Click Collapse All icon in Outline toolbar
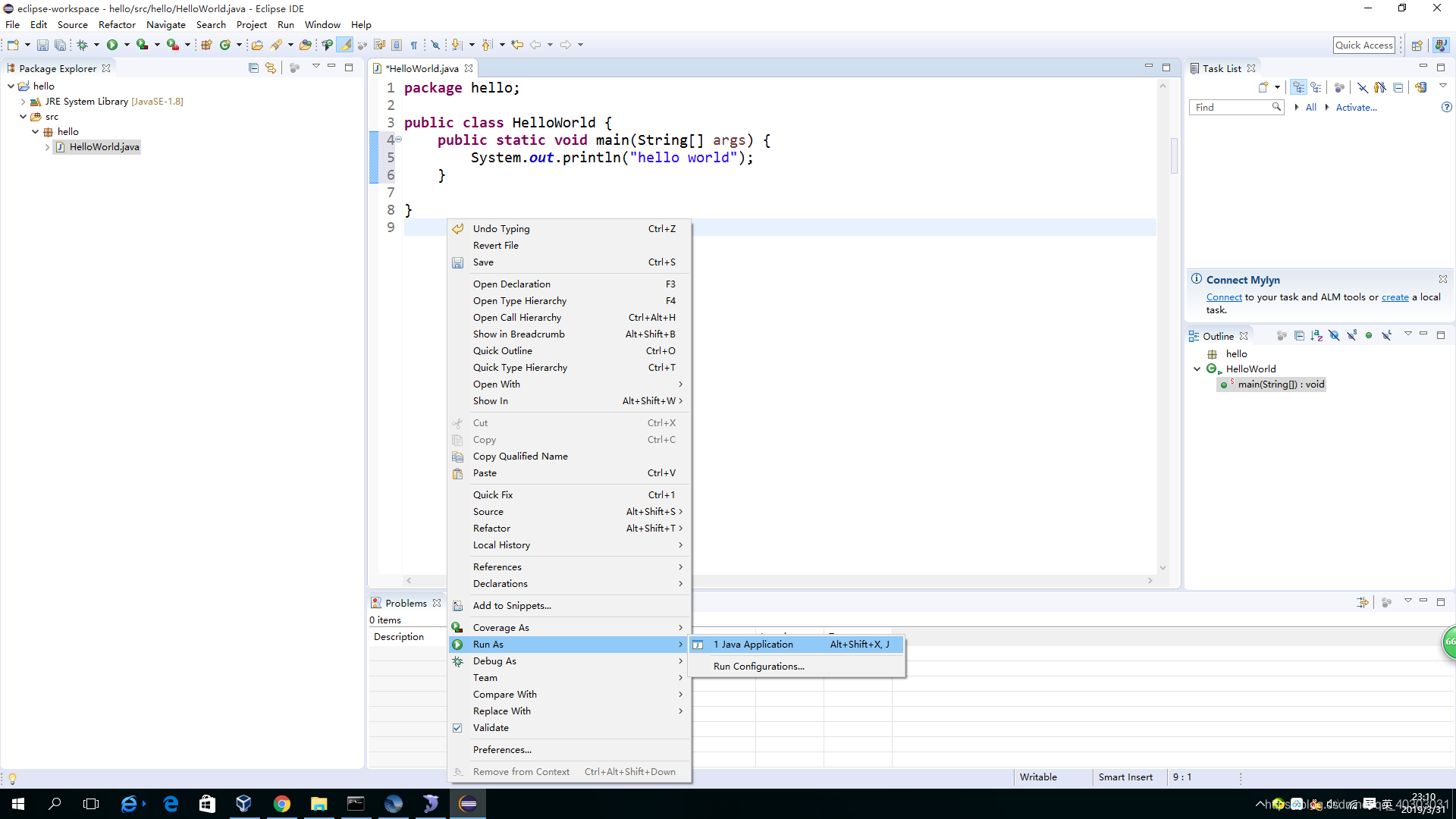Image resolution: width=1456 pixels, height=819 pixels. [x=1299, y=335]
